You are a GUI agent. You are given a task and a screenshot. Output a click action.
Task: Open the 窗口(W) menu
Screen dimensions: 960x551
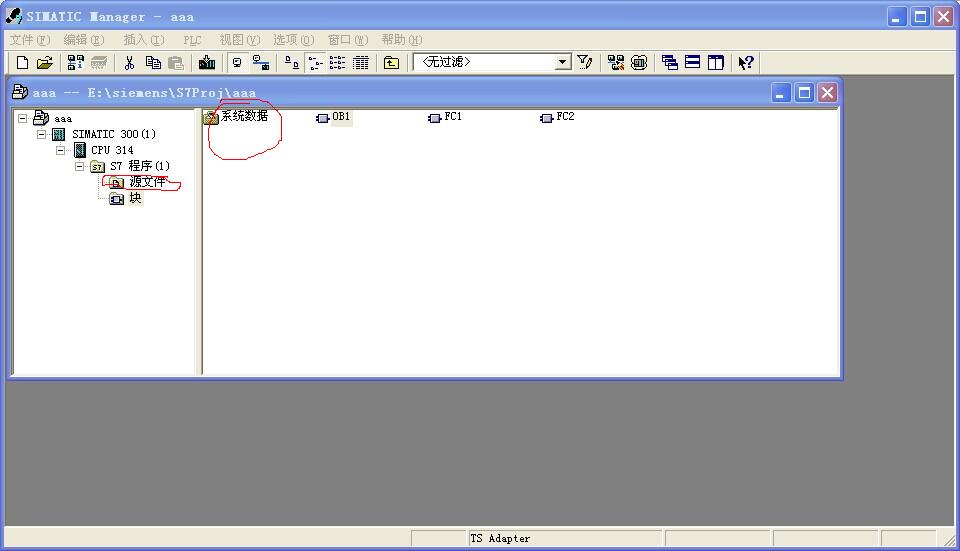click(348, 40)
